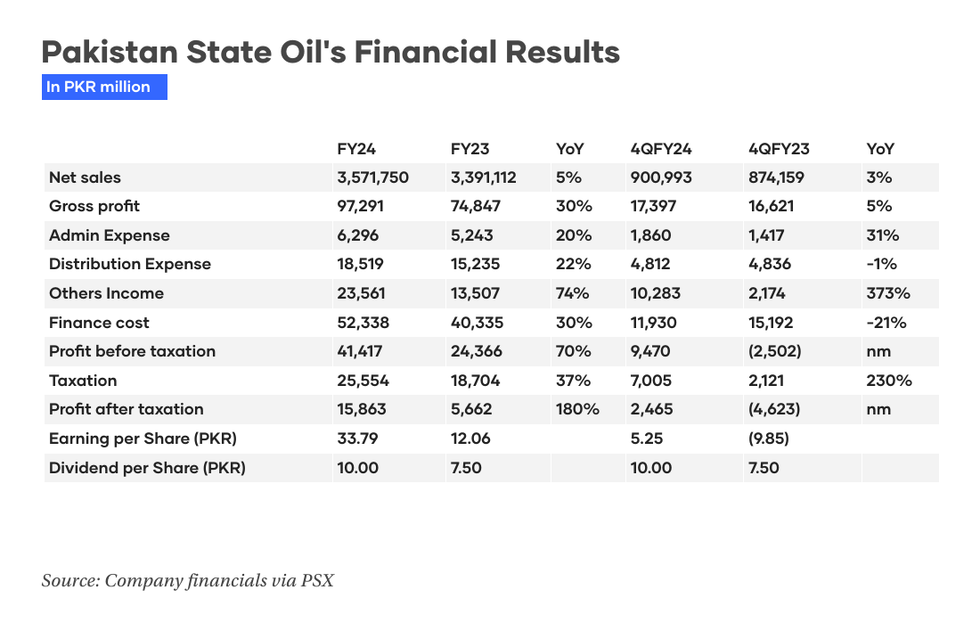
Task: Click the 'Profit after taxation' row label
Action: coord(126,409)
